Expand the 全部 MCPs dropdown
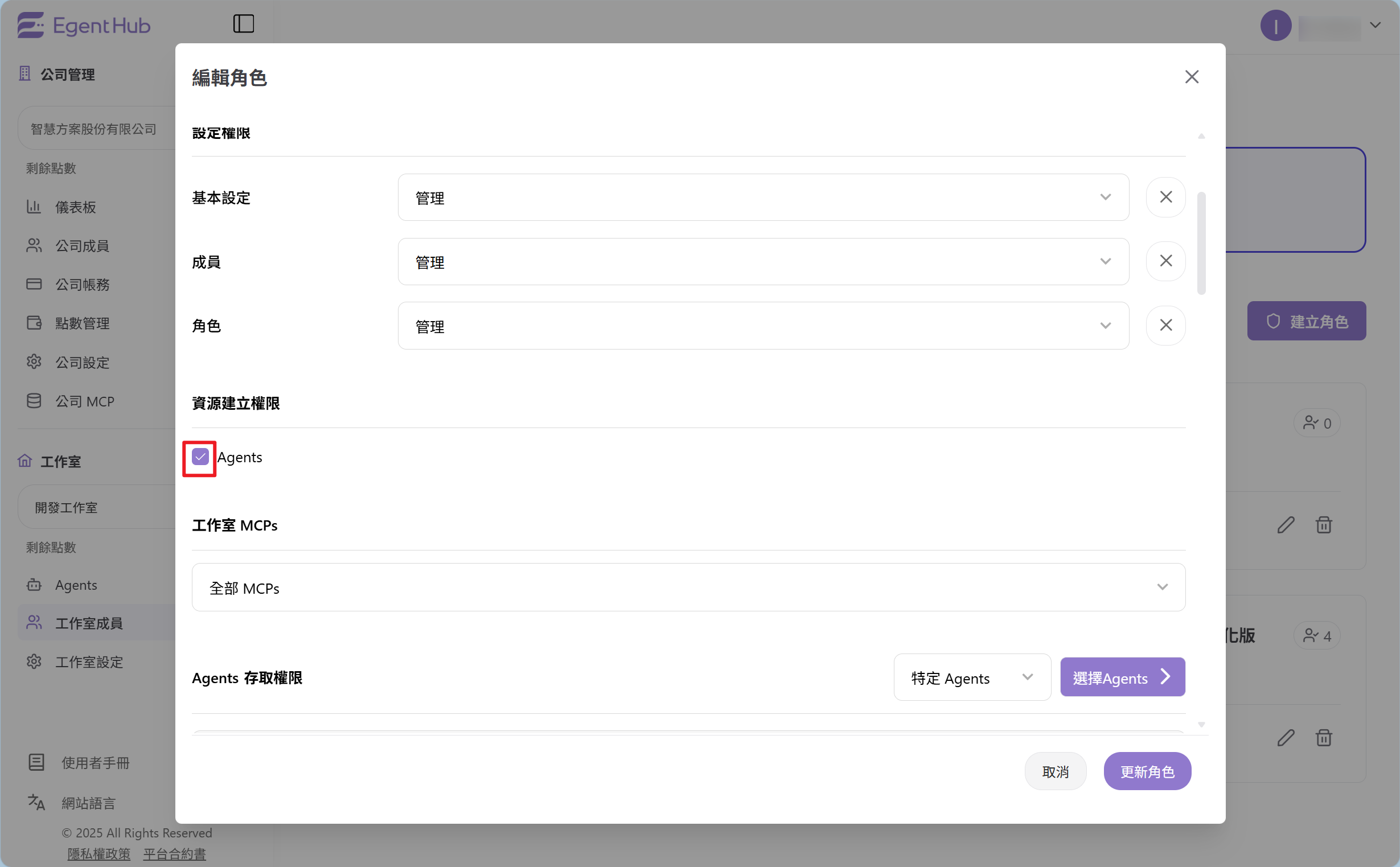1400x867 pixels. [x=688, y=587]
